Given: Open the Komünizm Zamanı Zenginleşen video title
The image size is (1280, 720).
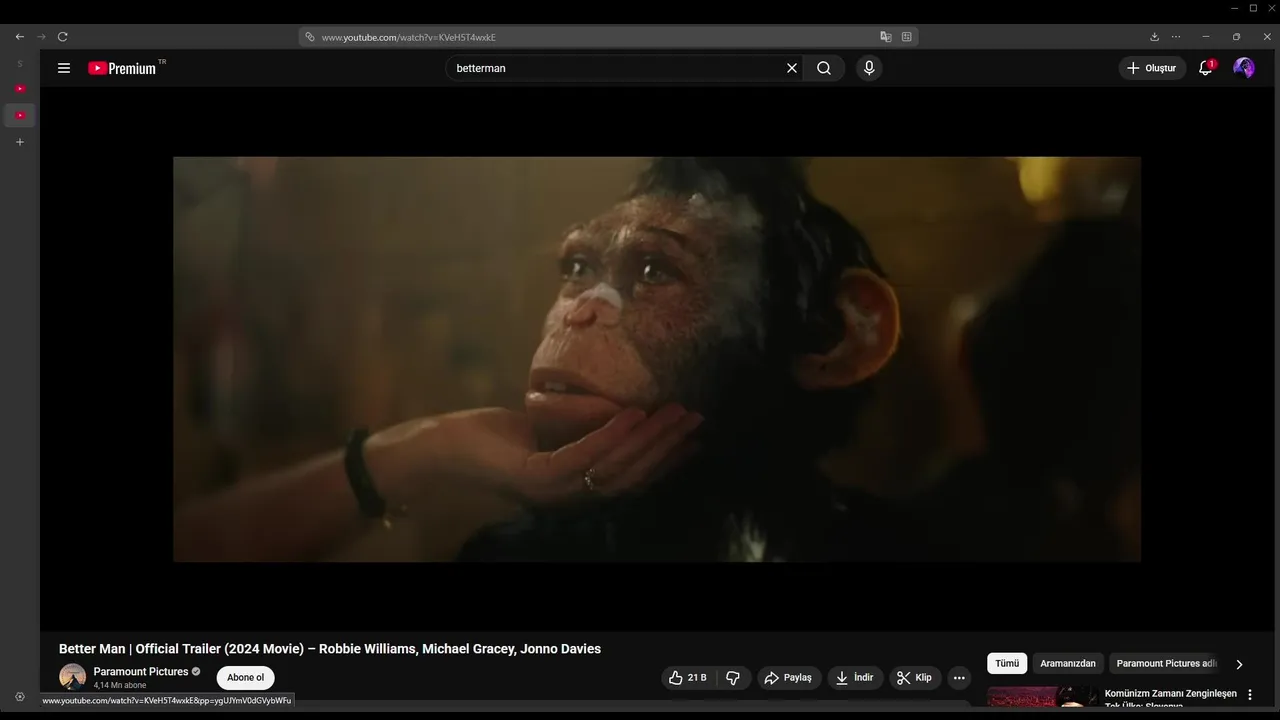Looking at the screenshot, I should pos(1171,697).
